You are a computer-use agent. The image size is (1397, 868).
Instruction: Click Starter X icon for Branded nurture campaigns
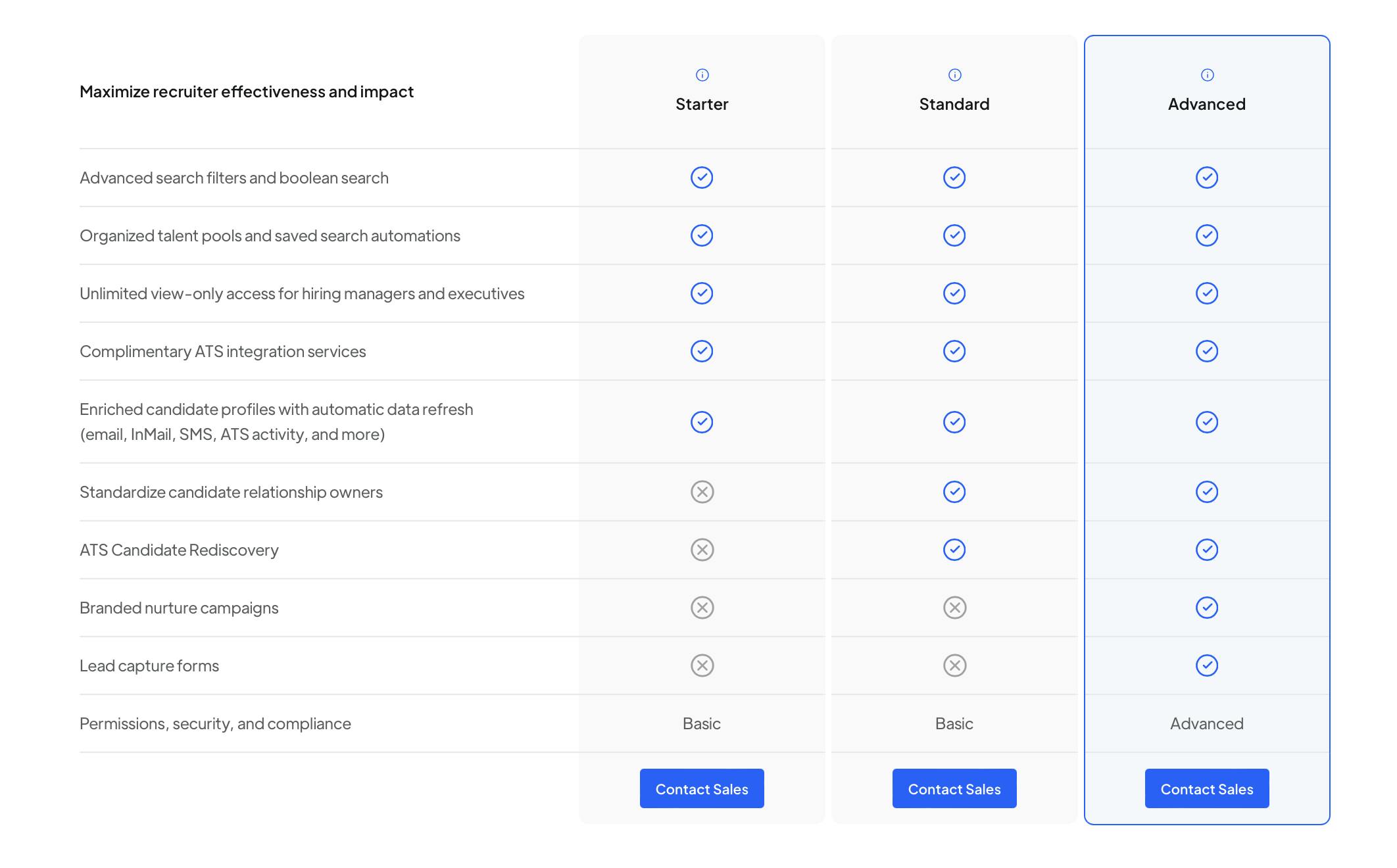coord(702,608)
